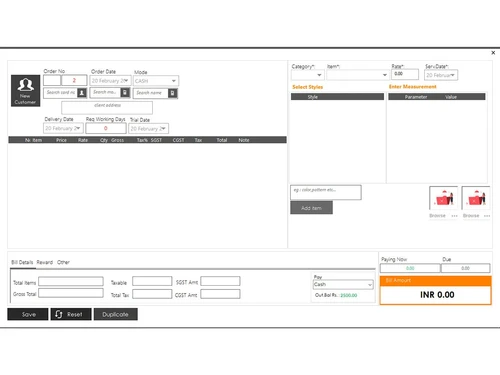500x375 pixels.
Task: Select the second product image thumbnail
Action: 476,197
